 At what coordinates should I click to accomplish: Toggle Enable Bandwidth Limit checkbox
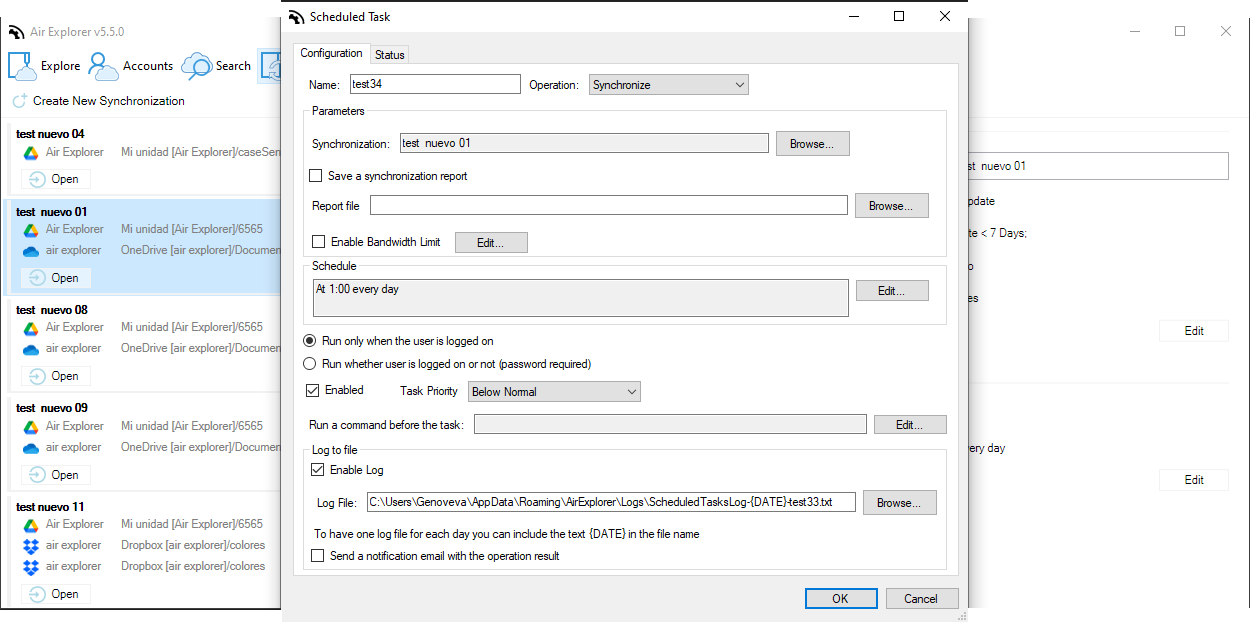[319, 242]
